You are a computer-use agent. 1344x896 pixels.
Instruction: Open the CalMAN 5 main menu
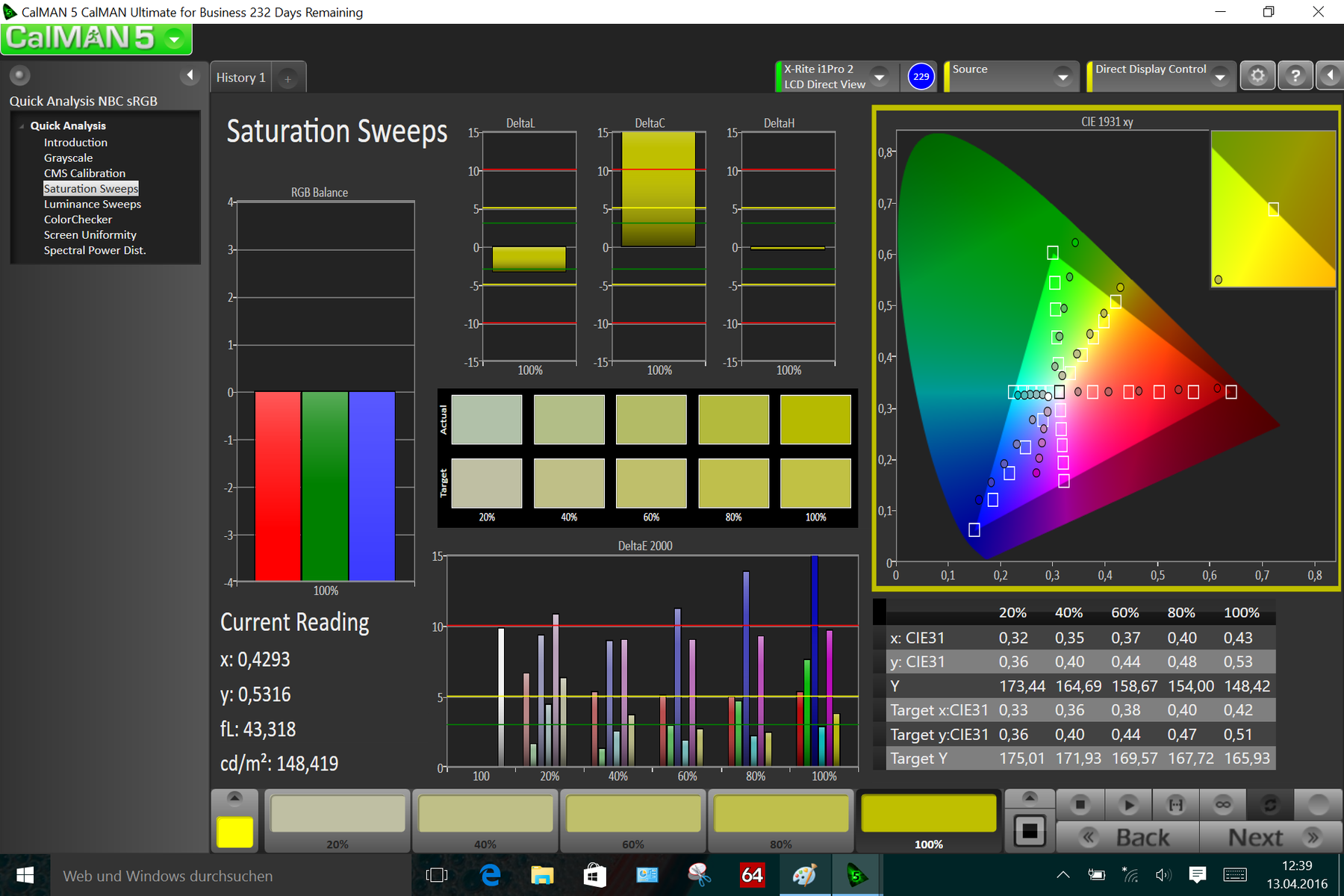96,38
